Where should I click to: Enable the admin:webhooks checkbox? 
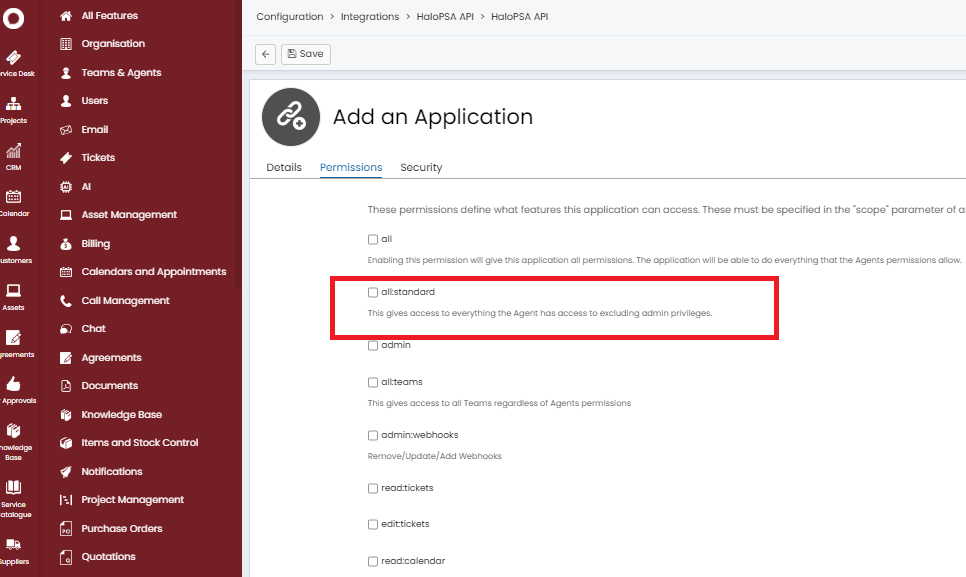(x=373, y=436)
